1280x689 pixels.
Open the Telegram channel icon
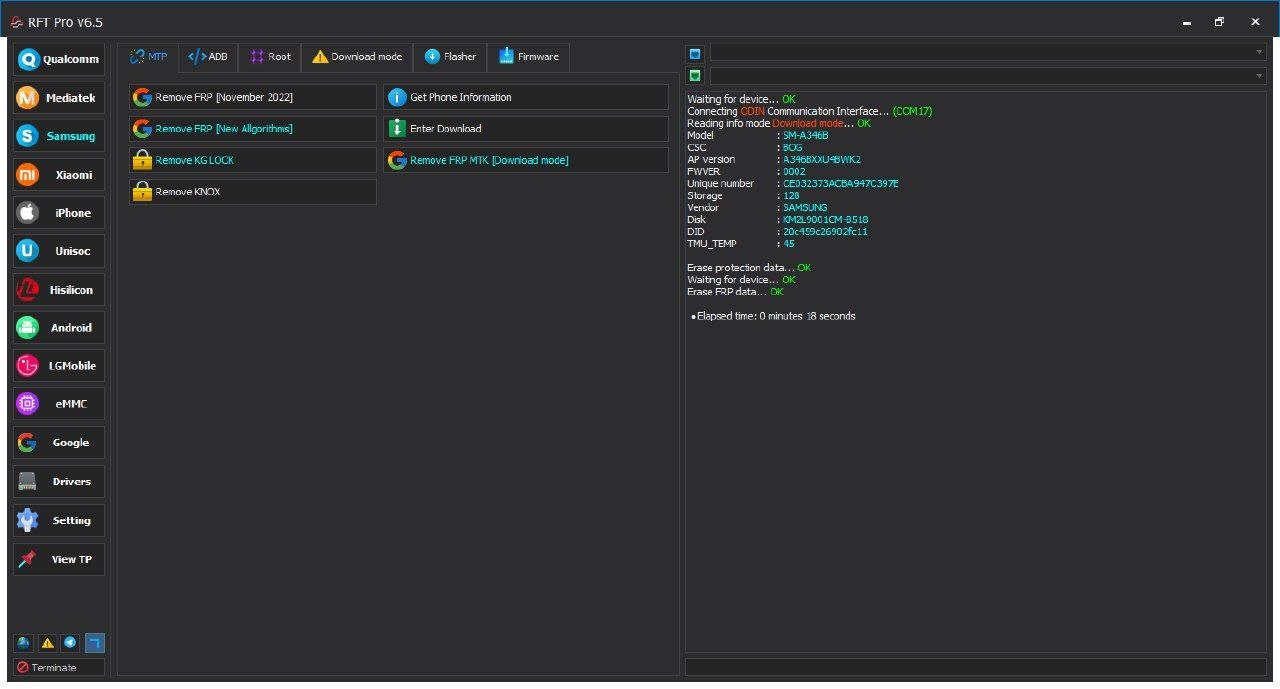coord(70,643)
